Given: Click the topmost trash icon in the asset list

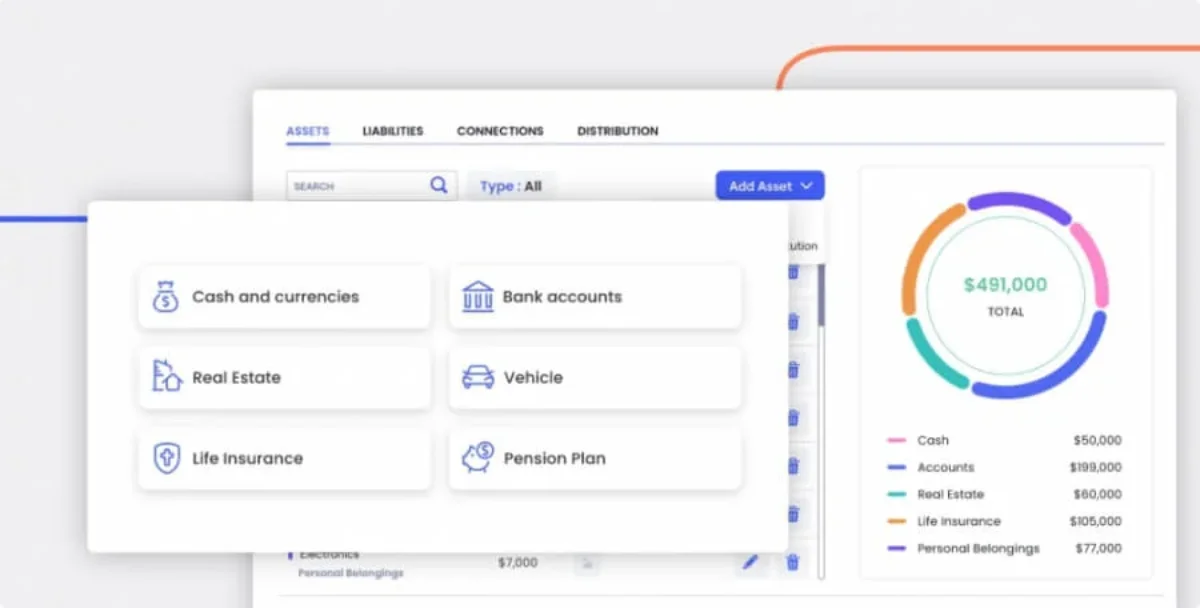Looking at the screenshot, I should (x=792, y=273).
